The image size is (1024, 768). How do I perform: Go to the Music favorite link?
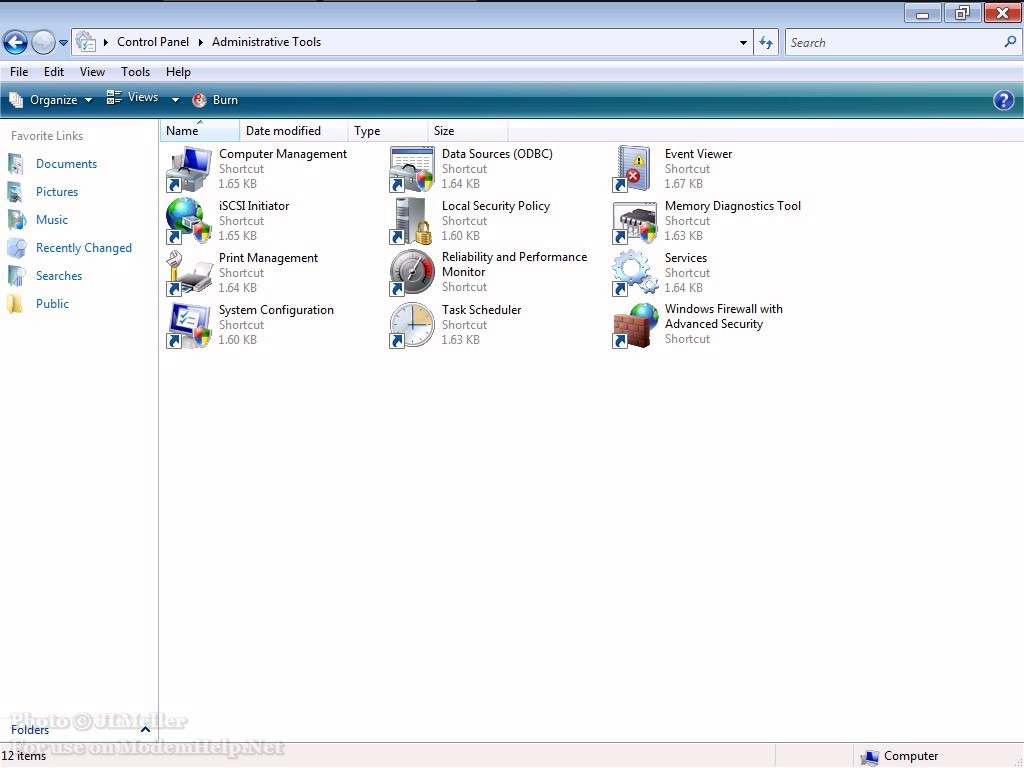(52, 220)
